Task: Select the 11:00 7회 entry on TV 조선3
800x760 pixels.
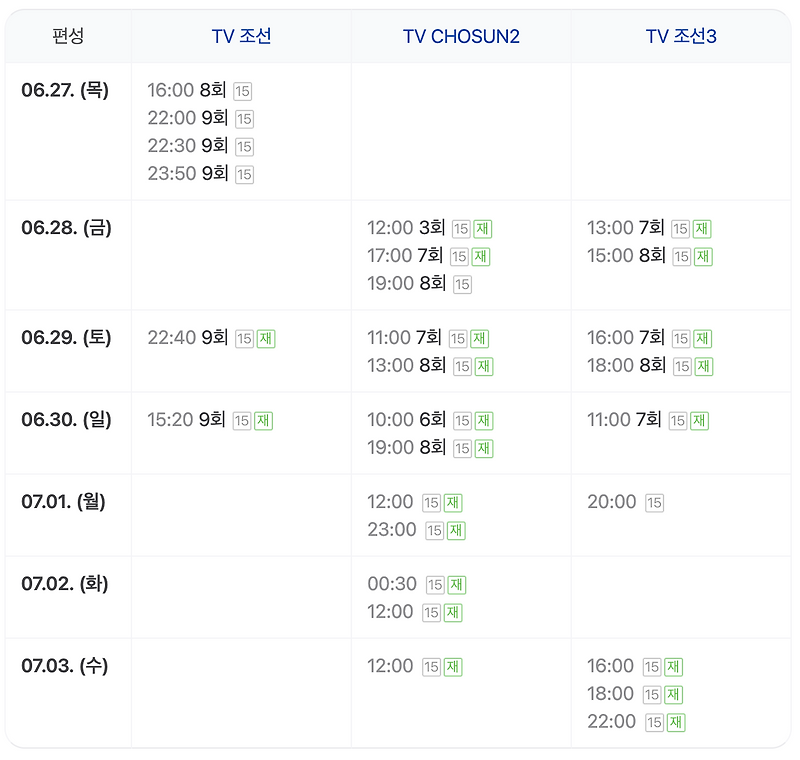Action: coord(624,420)
